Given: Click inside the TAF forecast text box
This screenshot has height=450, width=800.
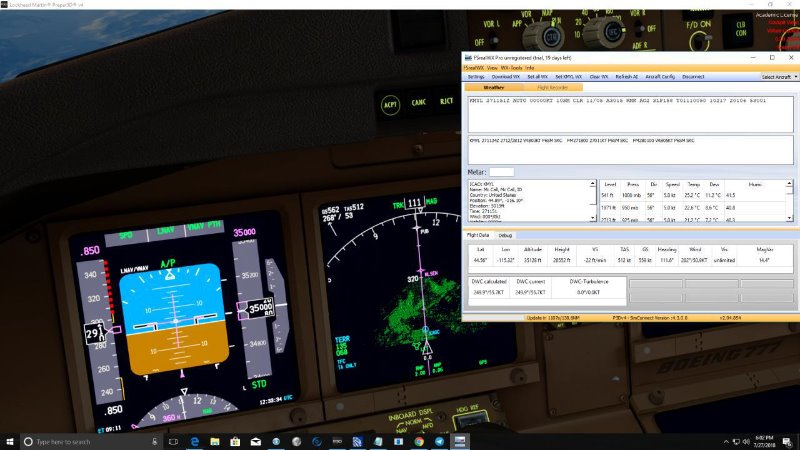Looking at the screenshot, I should pos(631,150).
